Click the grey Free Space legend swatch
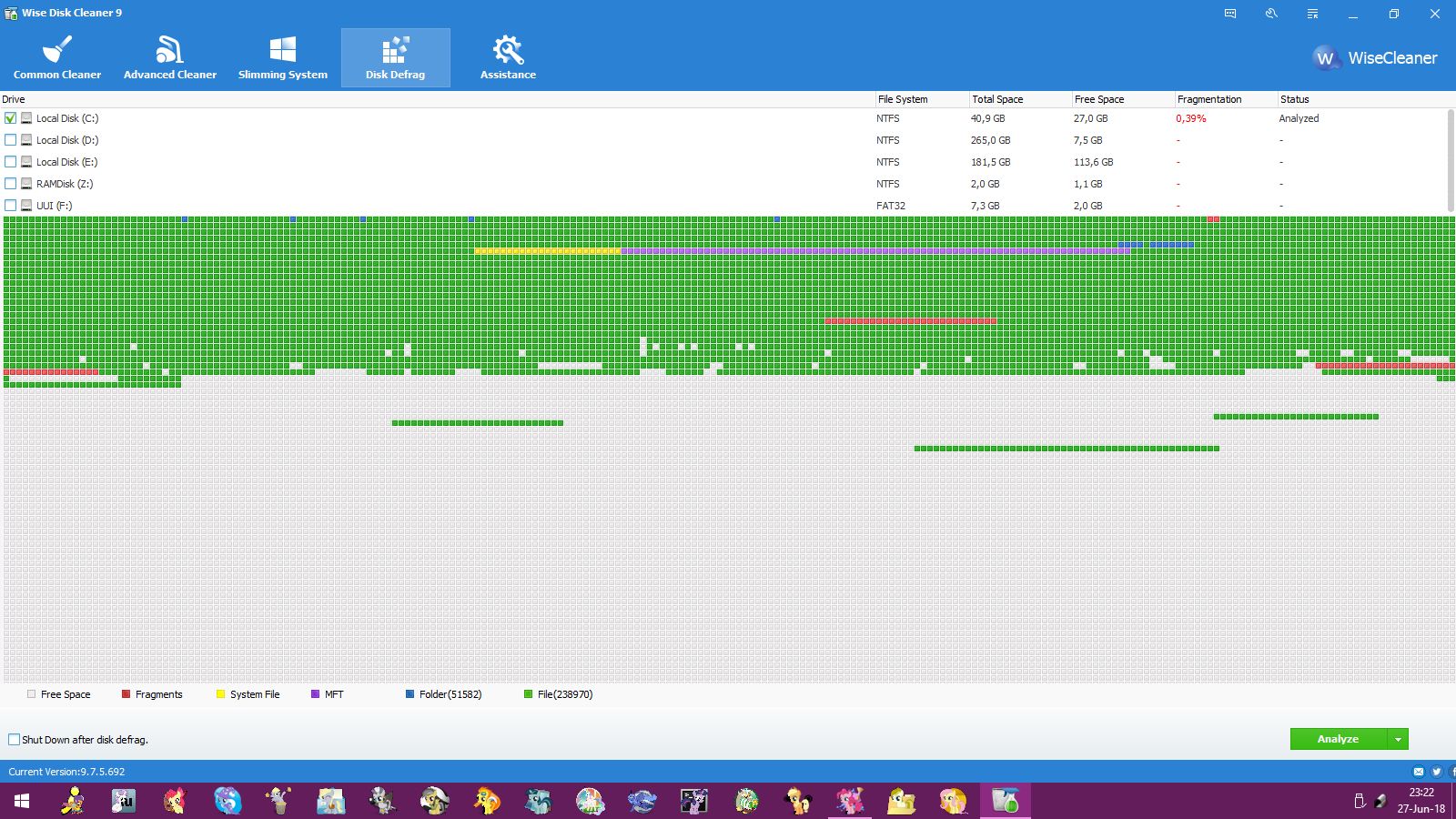Image resolution: width=1456 pixels, height=819 pixels. click(x=31, y=694)
